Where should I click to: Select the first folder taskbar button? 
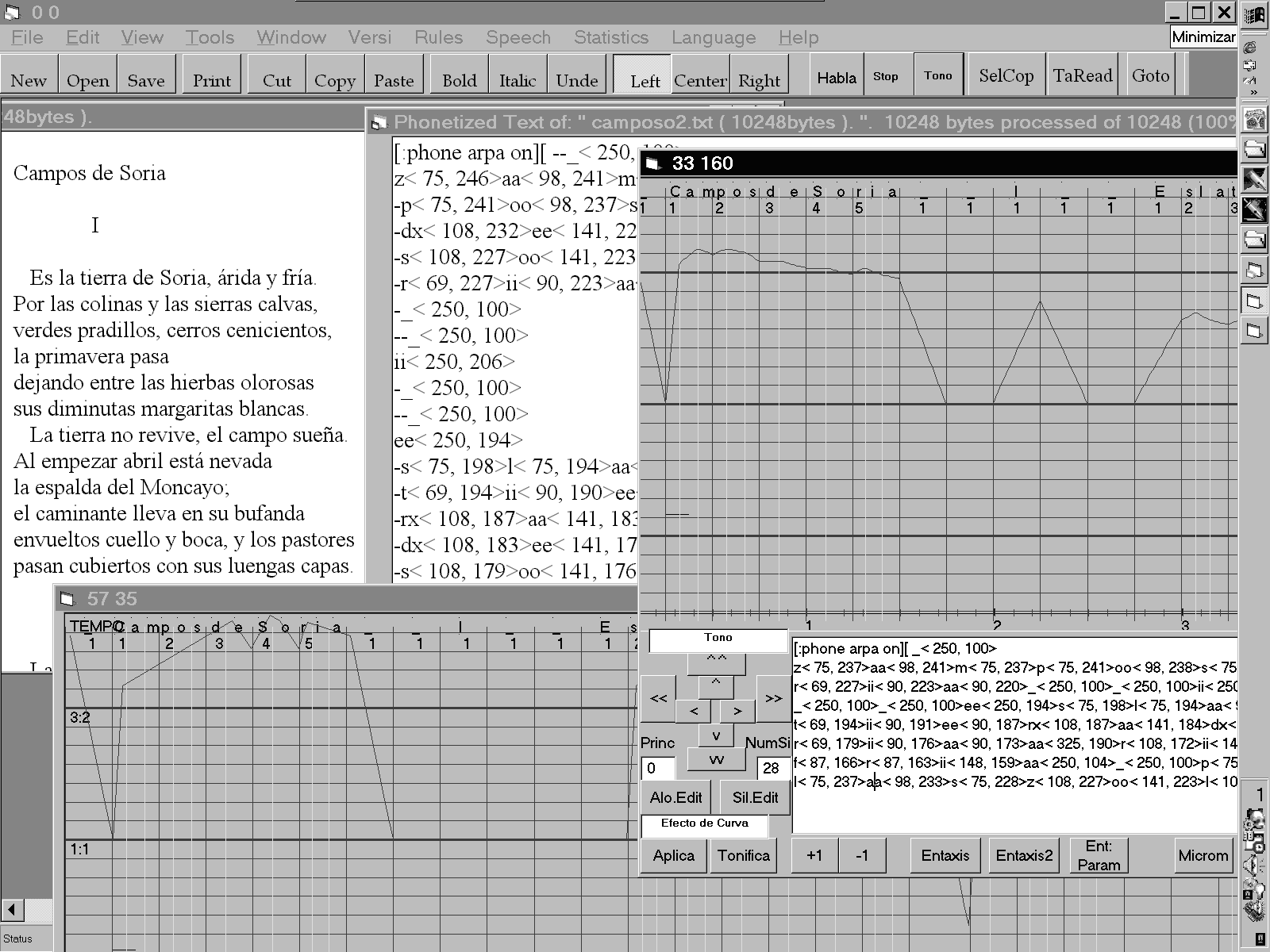click(1255, 150)
